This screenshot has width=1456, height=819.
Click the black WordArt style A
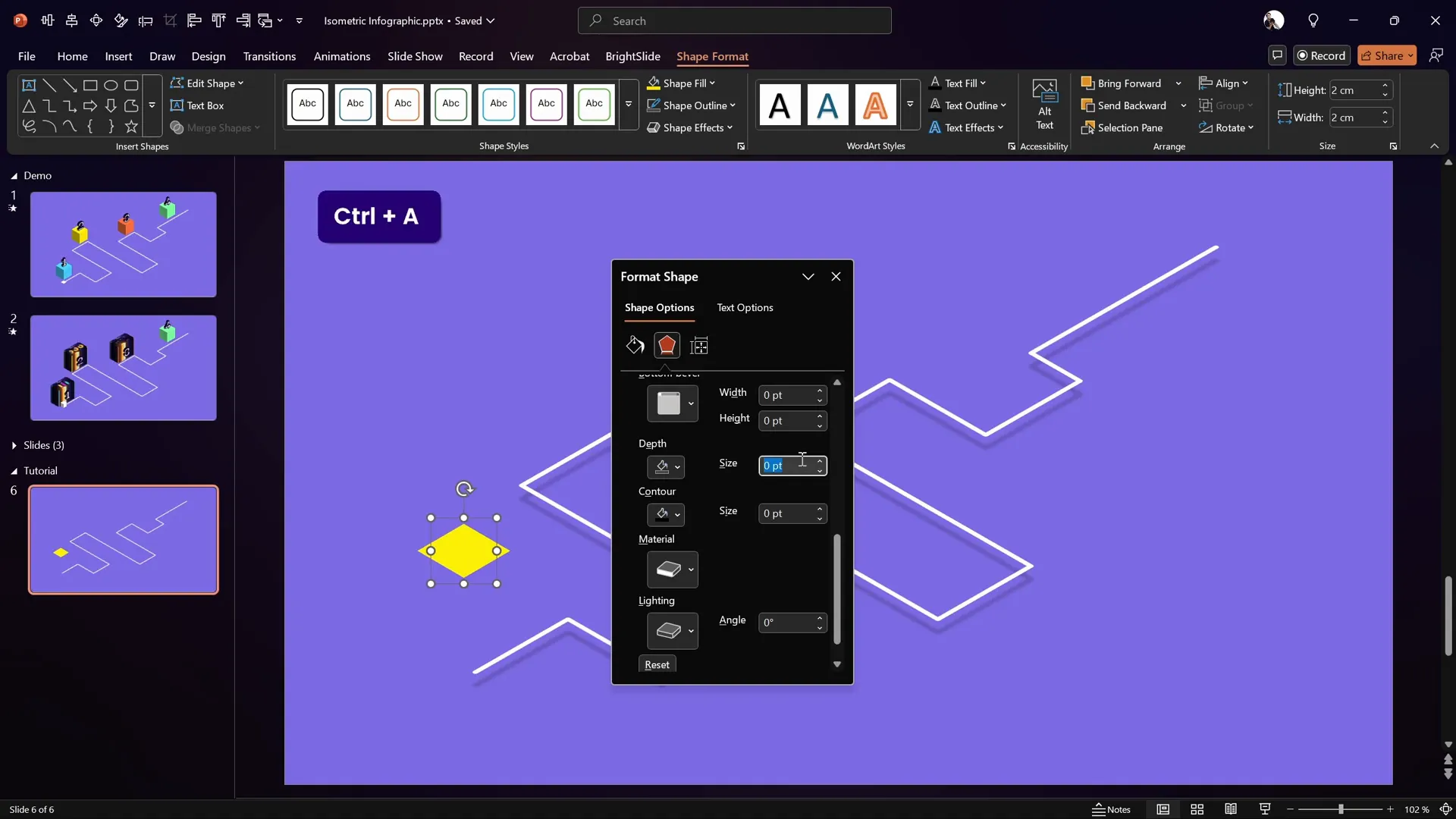[780, 105]
